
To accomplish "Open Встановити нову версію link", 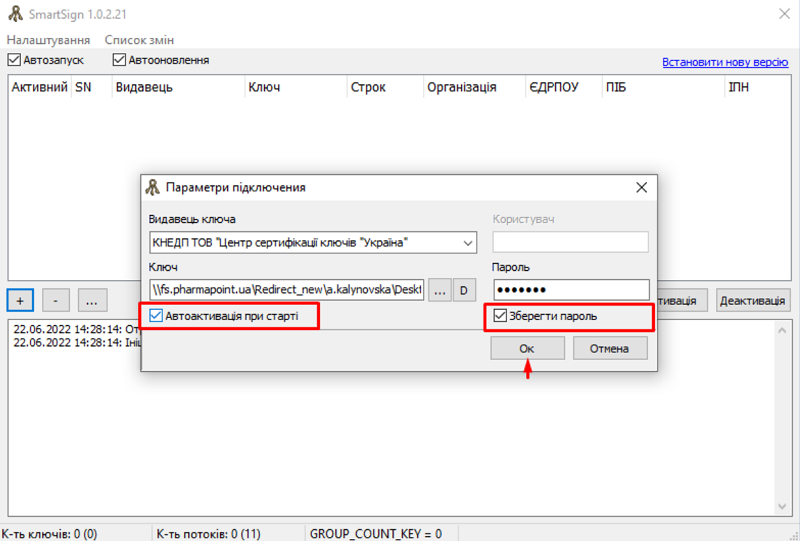I will tap(725, 62).
